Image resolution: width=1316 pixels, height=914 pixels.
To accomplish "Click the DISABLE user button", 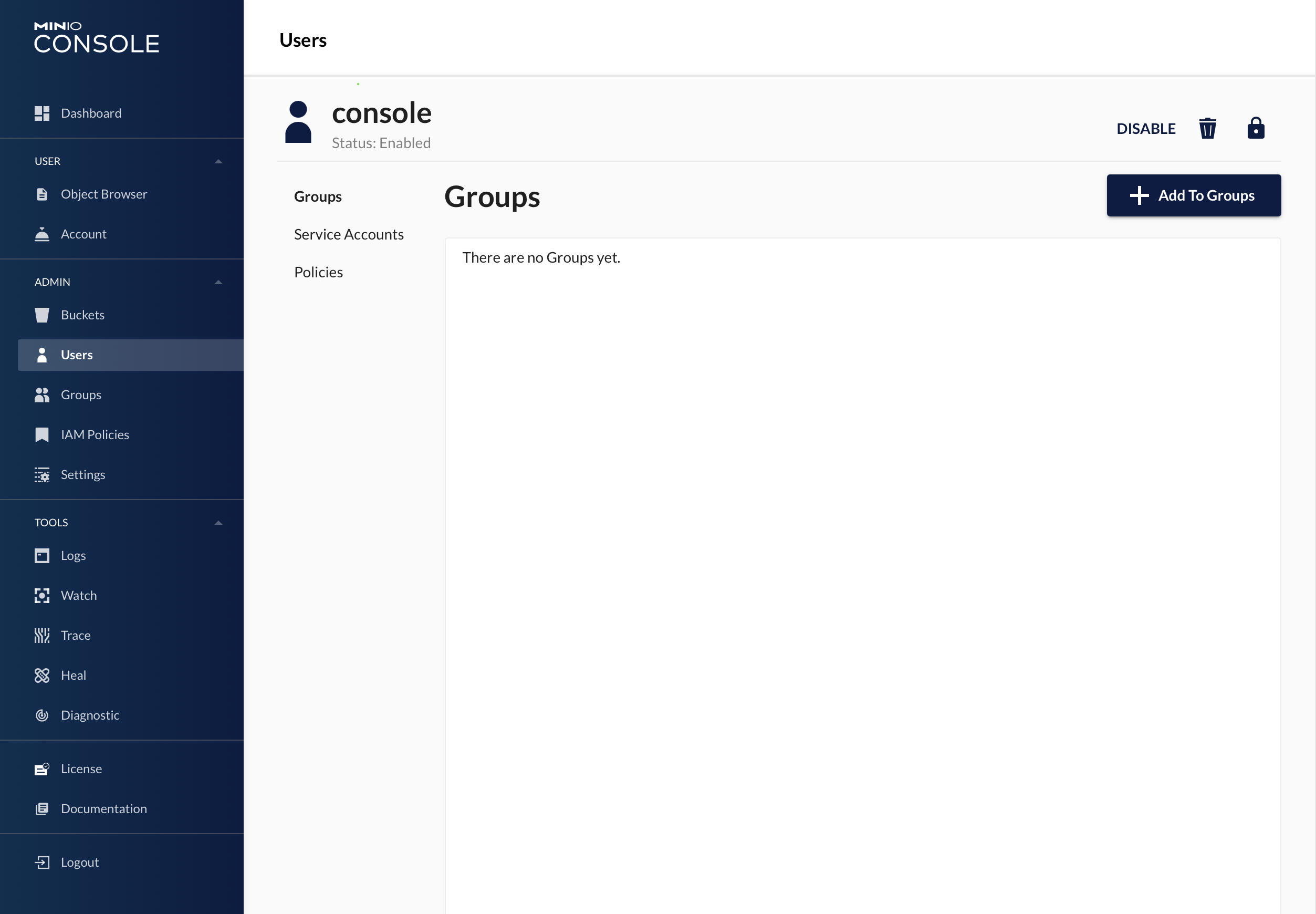I will [1146, 128].
